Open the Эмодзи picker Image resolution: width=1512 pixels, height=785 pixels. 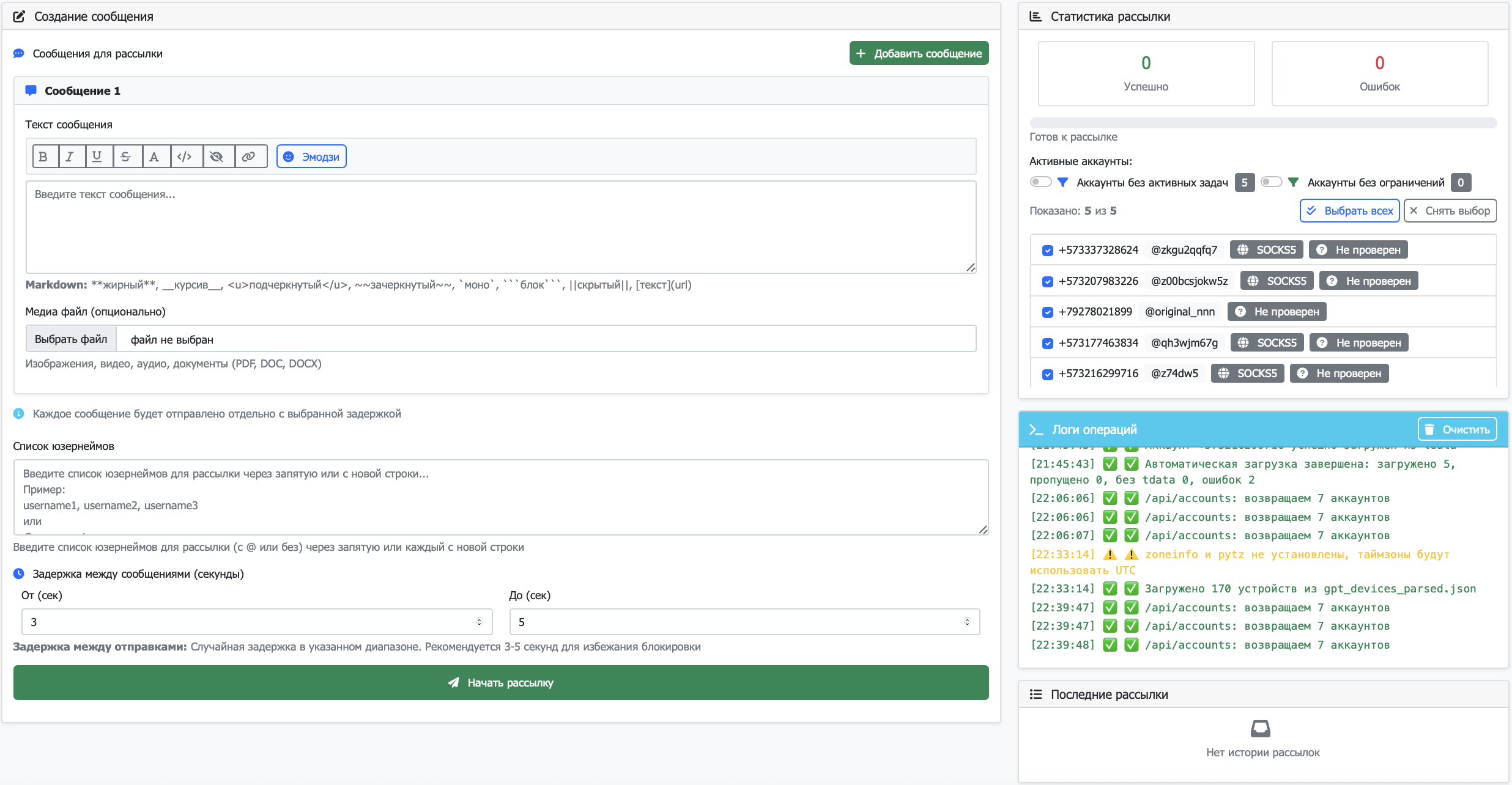[x=311, y=157]
